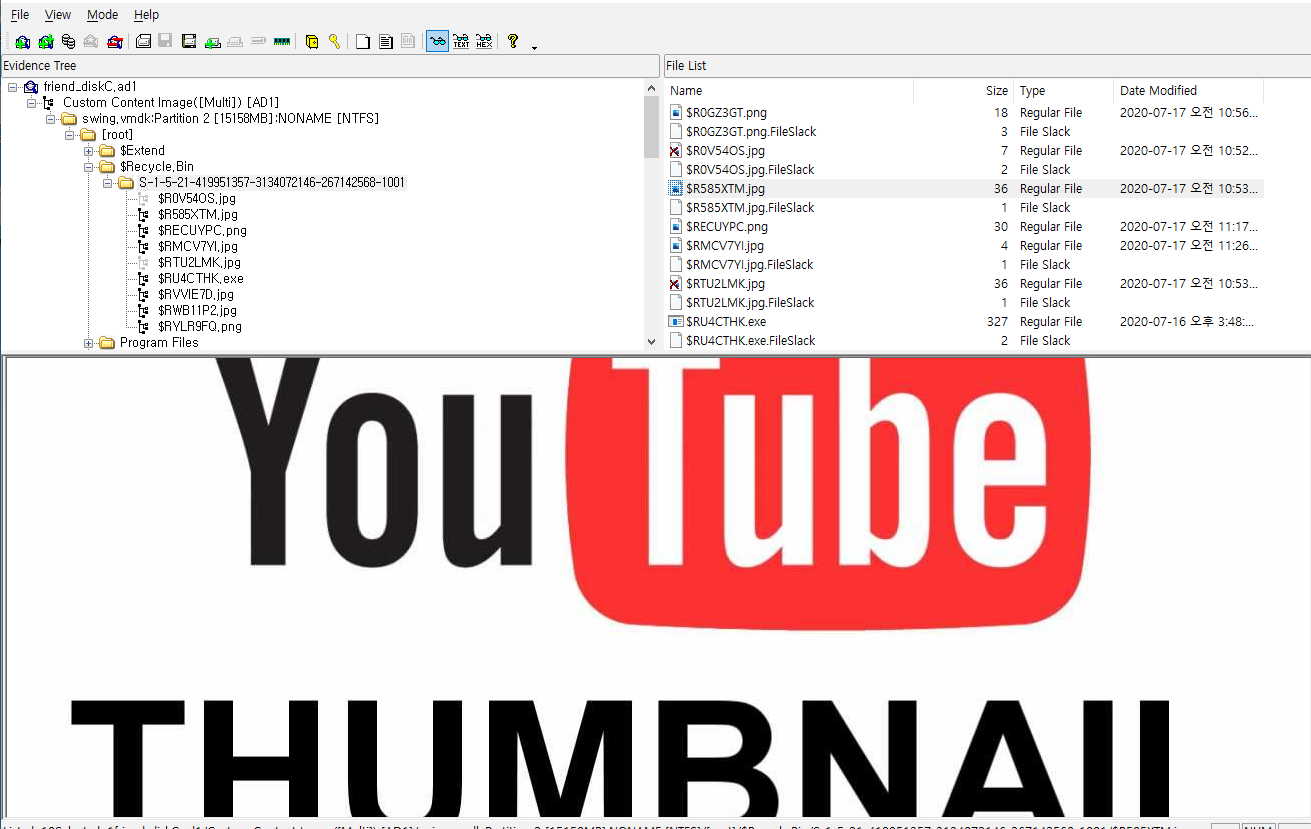Click the $R0GZ3GT.png file icon in File List

click(676, 113)
